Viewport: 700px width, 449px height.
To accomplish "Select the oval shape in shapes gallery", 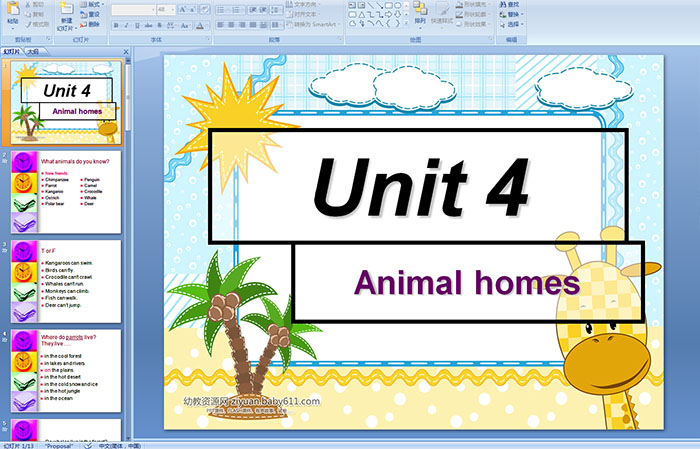I will point(398,5).
